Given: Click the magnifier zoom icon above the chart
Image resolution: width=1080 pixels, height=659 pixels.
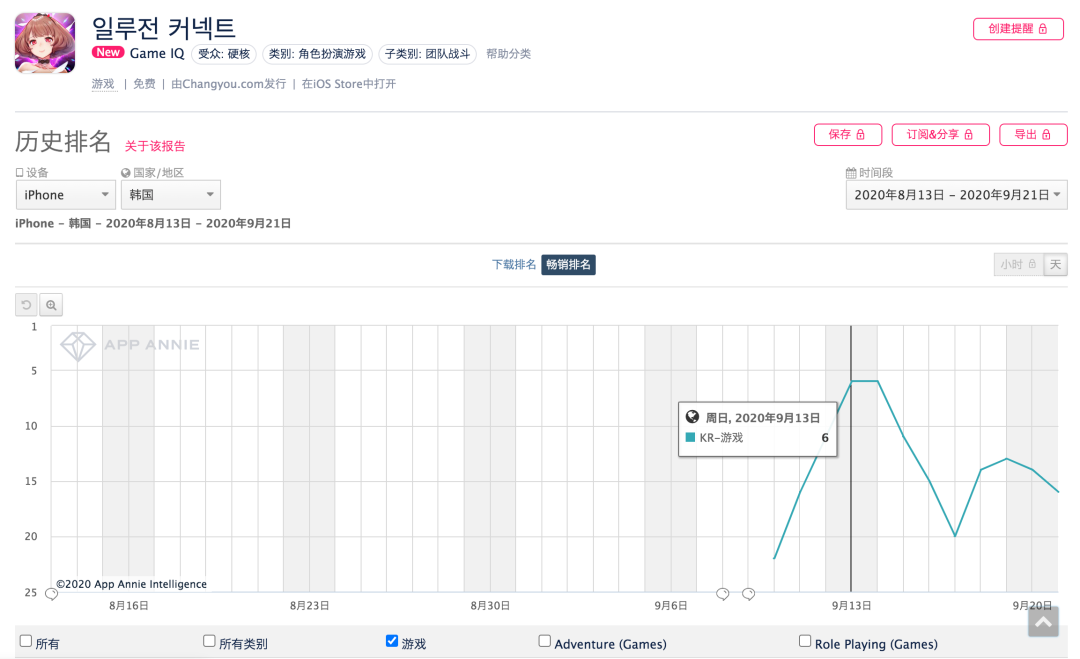Looking at the screenshot, I should 51,305.
